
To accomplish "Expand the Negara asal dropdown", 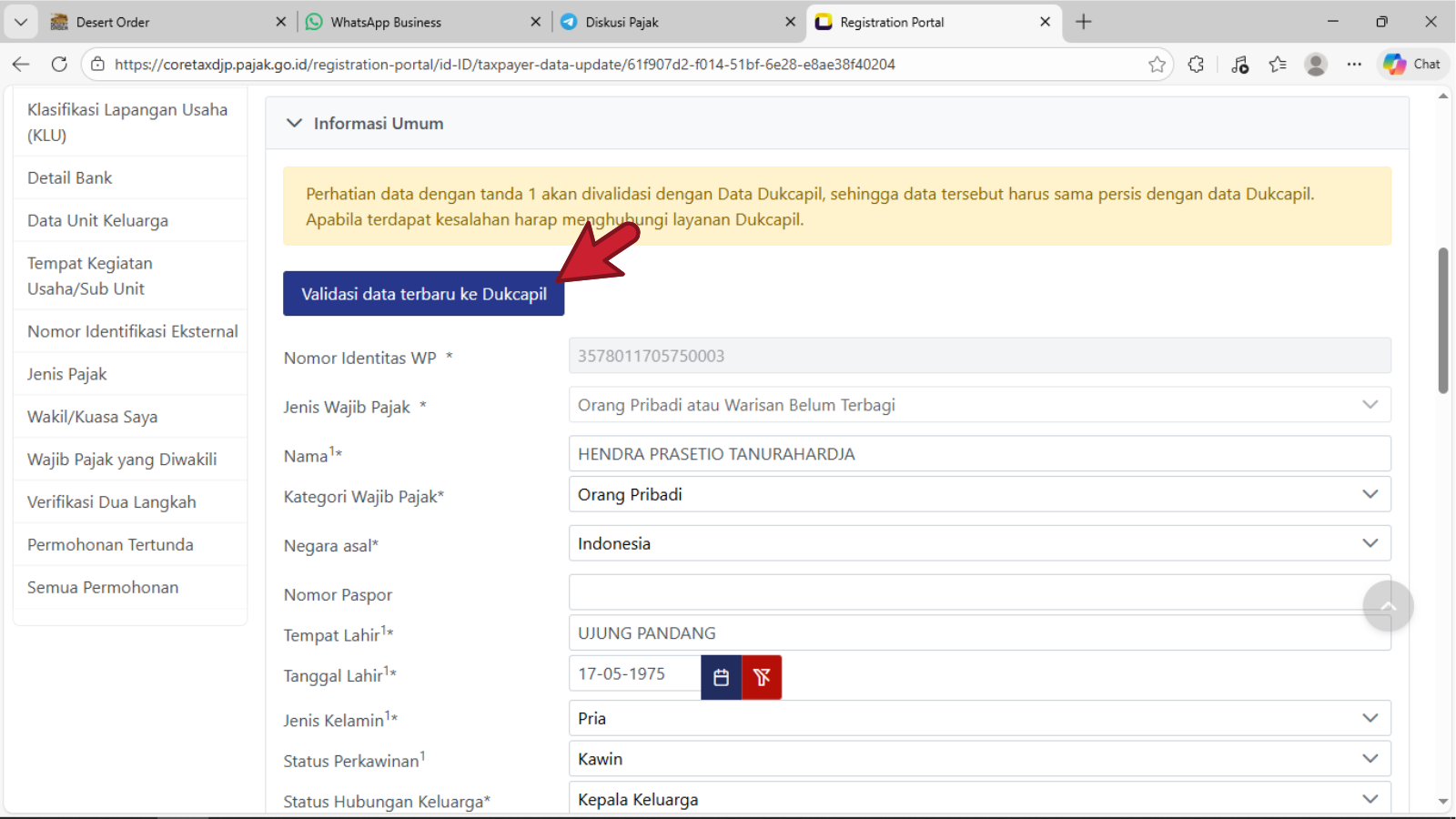I will (978, 543).
